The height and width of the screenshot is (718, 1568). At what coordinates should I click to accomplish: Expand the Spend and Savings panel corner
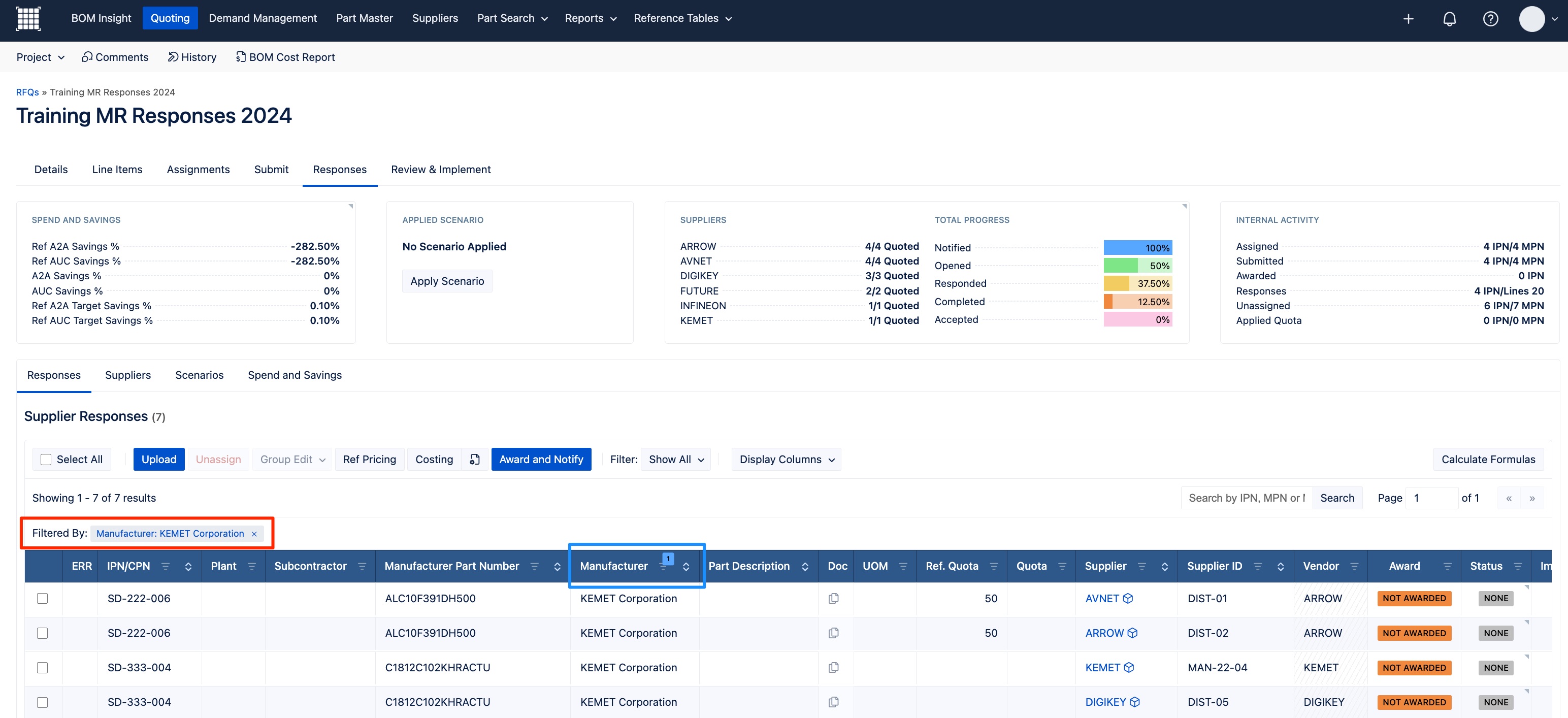coord(350,206)
